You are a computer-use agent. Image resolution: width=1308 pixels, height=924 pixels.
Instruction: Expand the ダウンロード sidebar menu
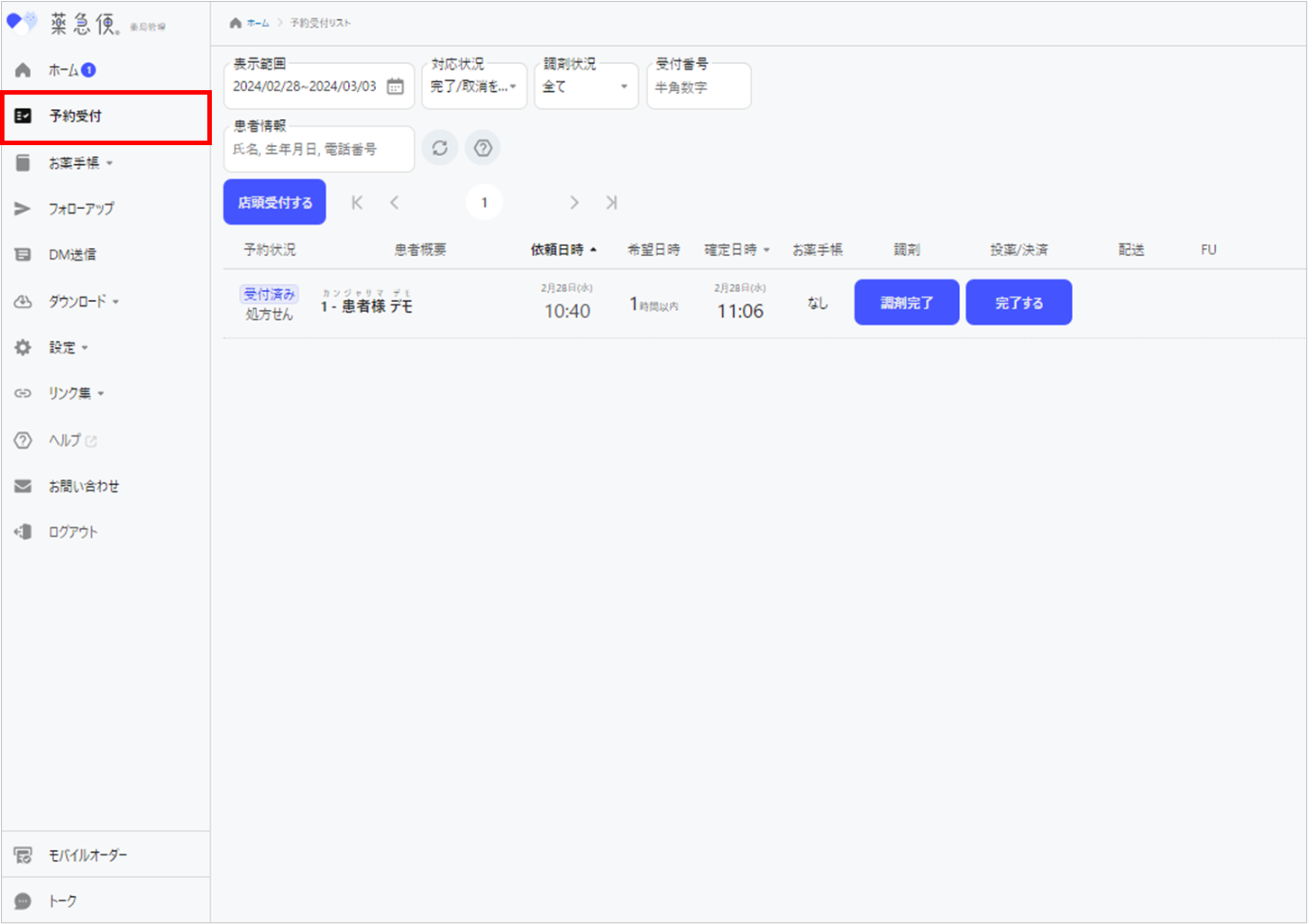point(83,302)
